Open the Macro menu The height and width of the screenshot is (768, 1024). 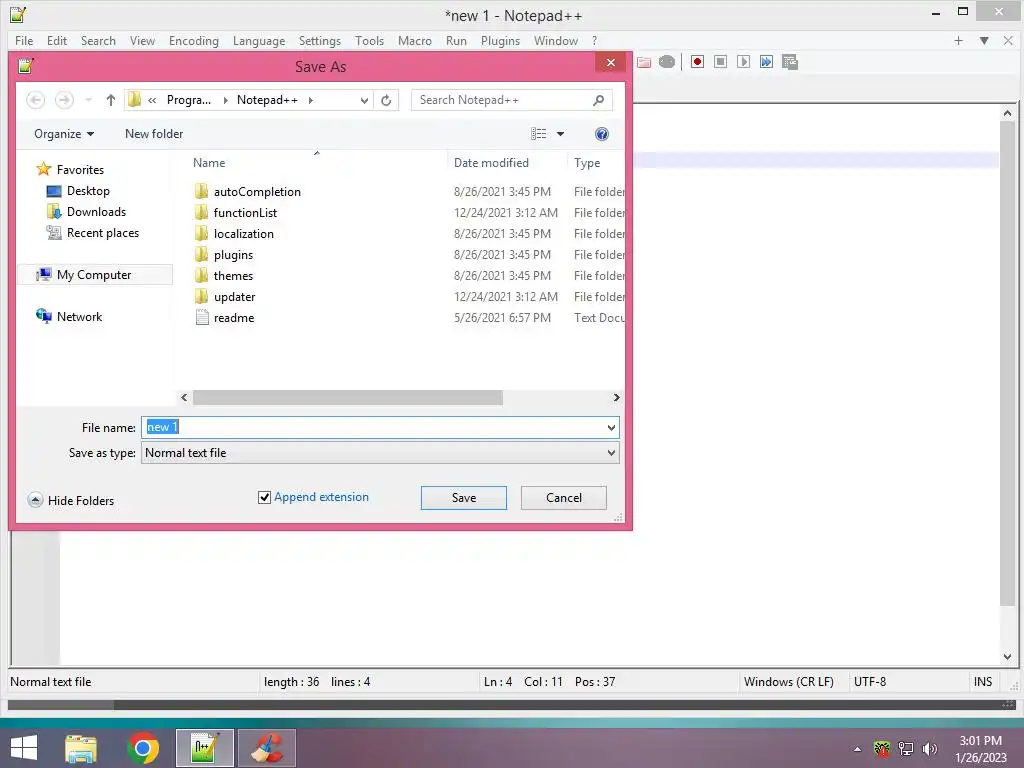pos(415,40)
